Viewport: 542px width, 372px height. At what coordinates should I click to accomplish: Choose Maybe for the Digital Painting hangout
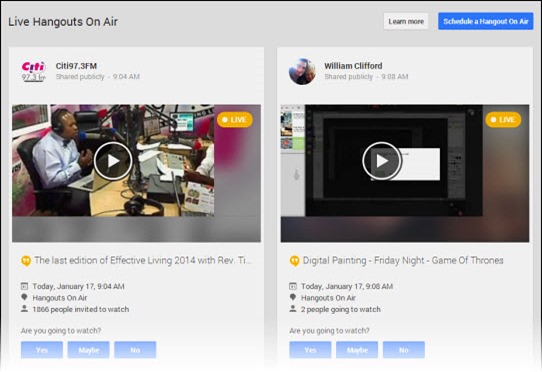click(357, 350)
